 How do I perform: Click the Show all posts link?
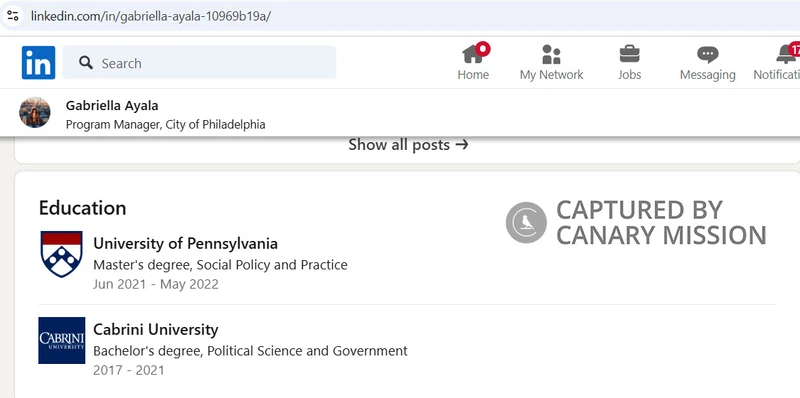(408, 145)
